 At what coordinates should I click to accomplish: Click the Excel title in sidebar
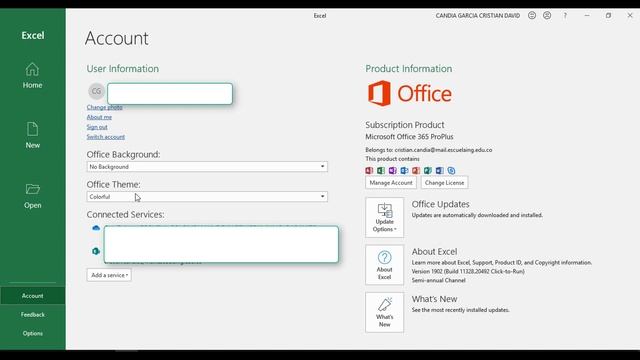click(x=33, y=36)
